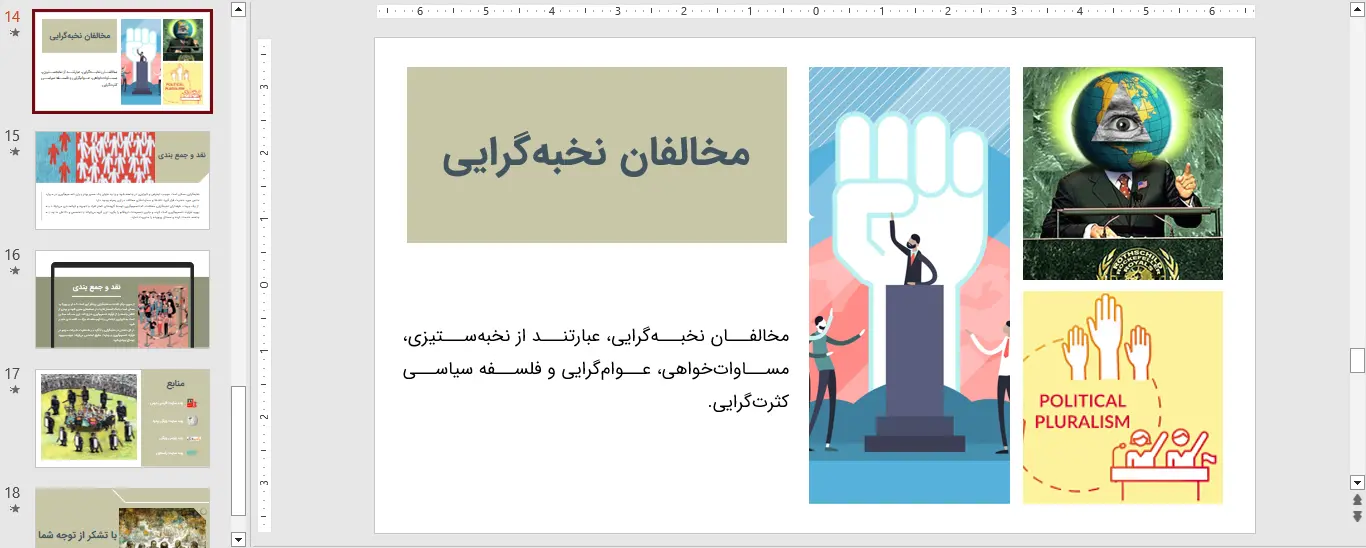Click the animation star under slide 18
1366x548 pixels.
[14, 509]
